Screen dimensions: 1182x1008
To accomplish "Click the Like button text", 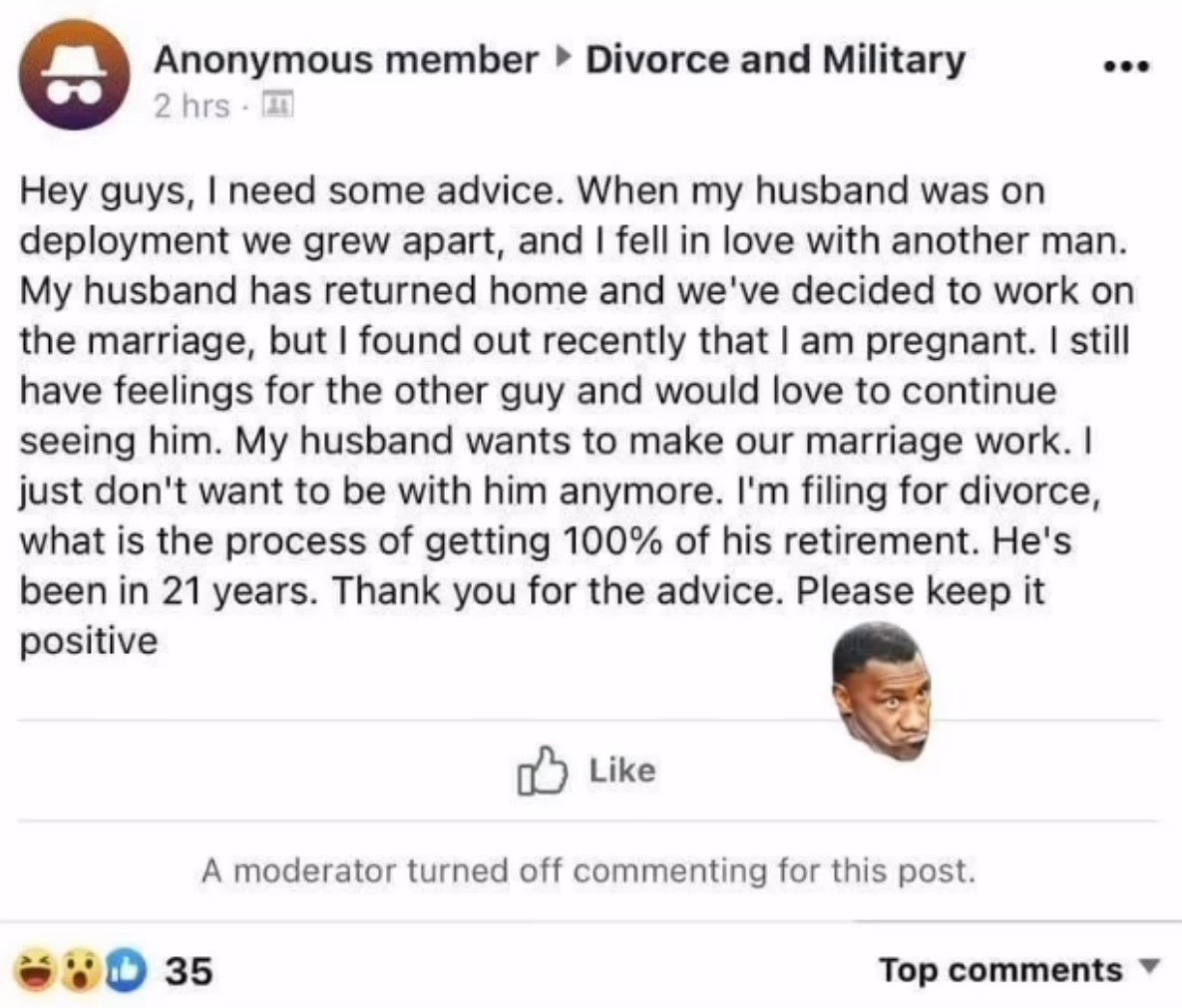I will click(x=621, y=770).
